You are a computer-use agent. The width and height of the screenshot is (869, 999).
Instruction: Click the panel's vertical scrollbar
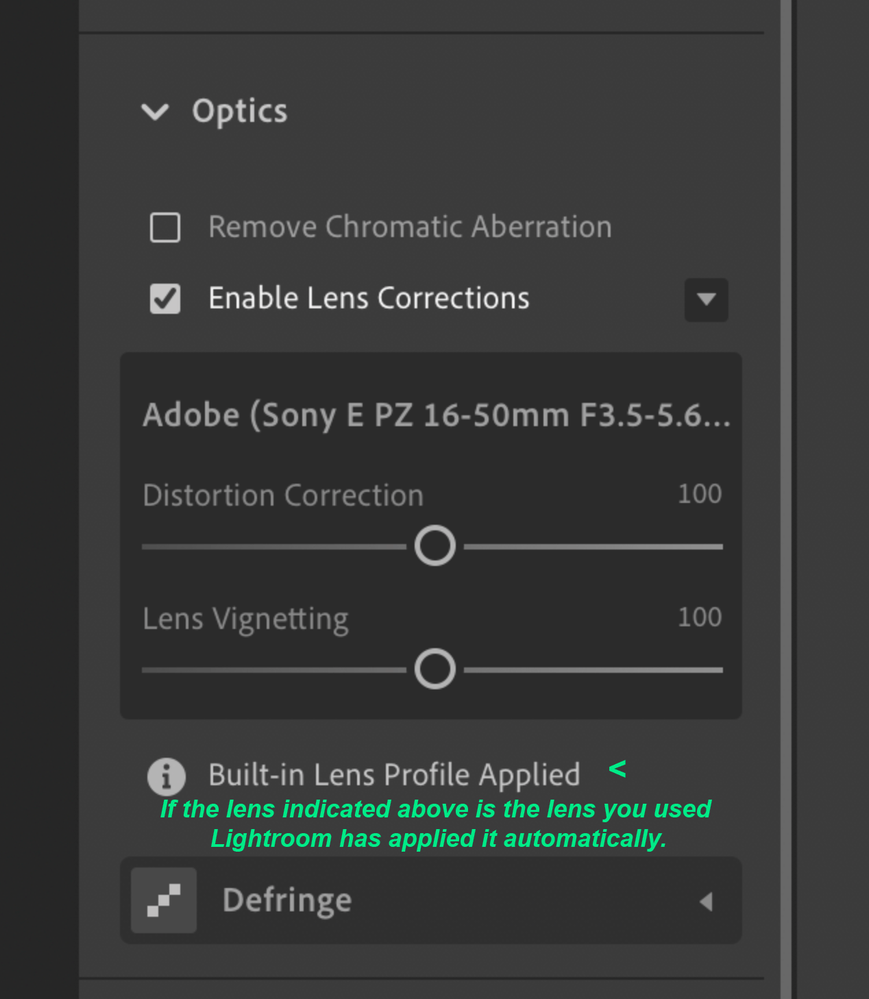[x=786, y=500]
